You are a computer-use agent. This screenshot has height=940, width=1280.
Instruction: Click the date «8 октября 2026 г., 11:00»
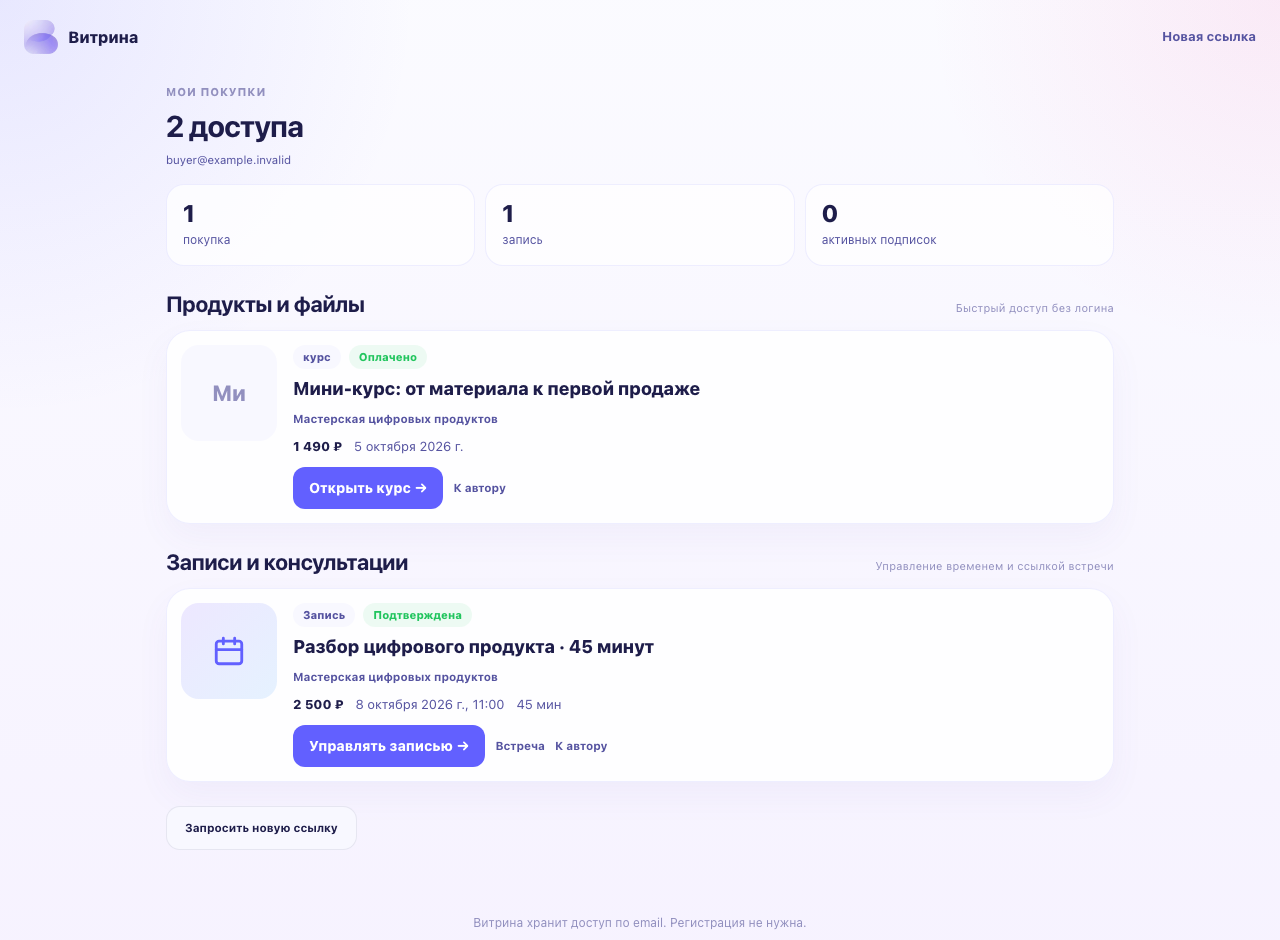(430, 704)
